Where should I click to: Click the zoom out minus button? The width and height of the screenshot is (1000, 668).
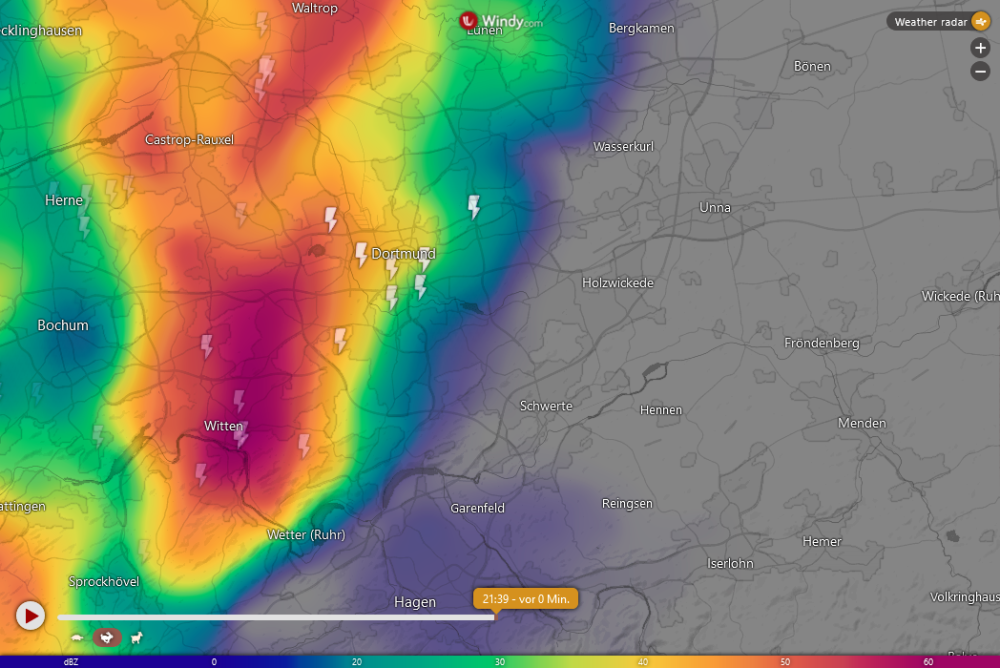pos(980,71)
